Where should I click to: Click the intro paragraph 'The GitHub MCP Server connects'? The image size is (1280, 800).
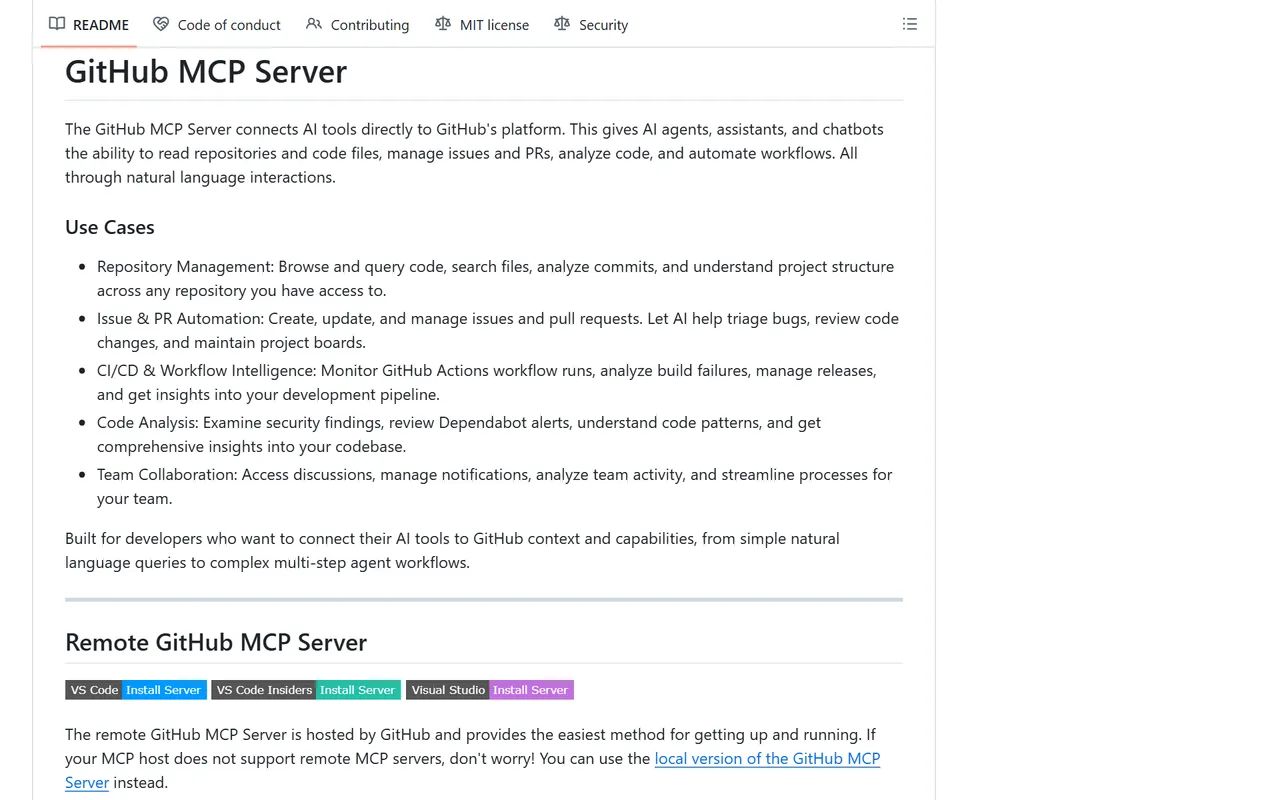(474, 153)
